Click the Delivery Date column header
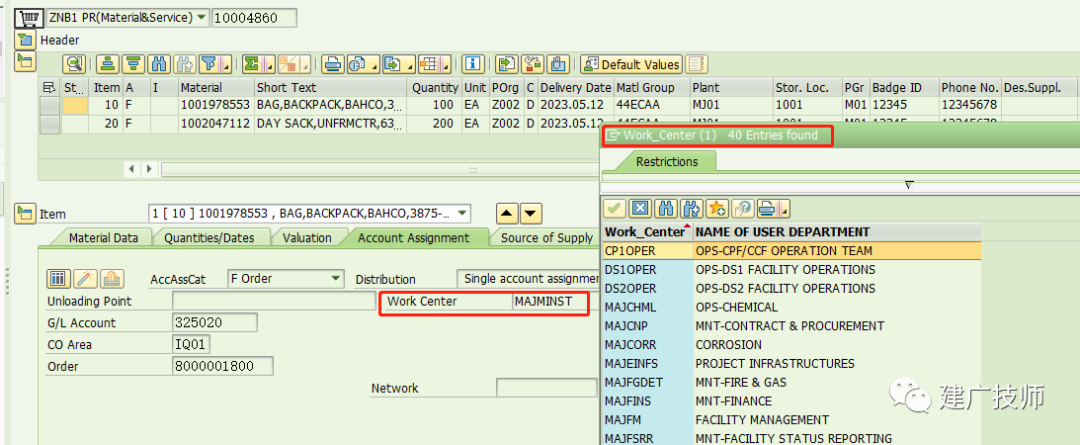 click(x=575, y=87)
